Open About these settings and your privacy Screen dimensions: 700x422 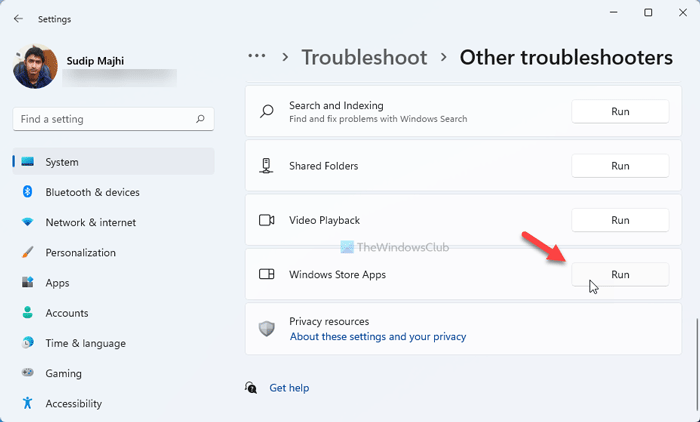(377, 337)
